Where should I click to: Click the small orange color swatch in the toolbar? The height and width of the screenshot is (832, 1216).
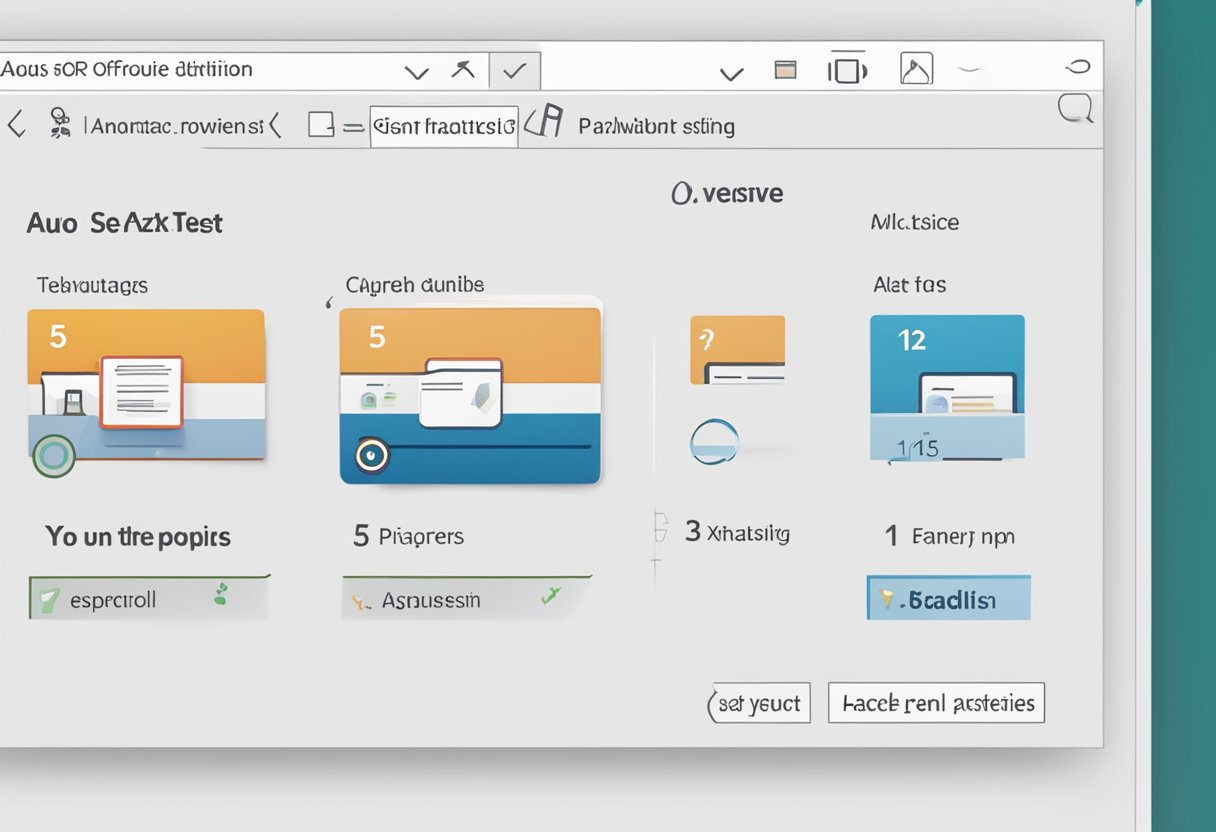coord(787,69)
